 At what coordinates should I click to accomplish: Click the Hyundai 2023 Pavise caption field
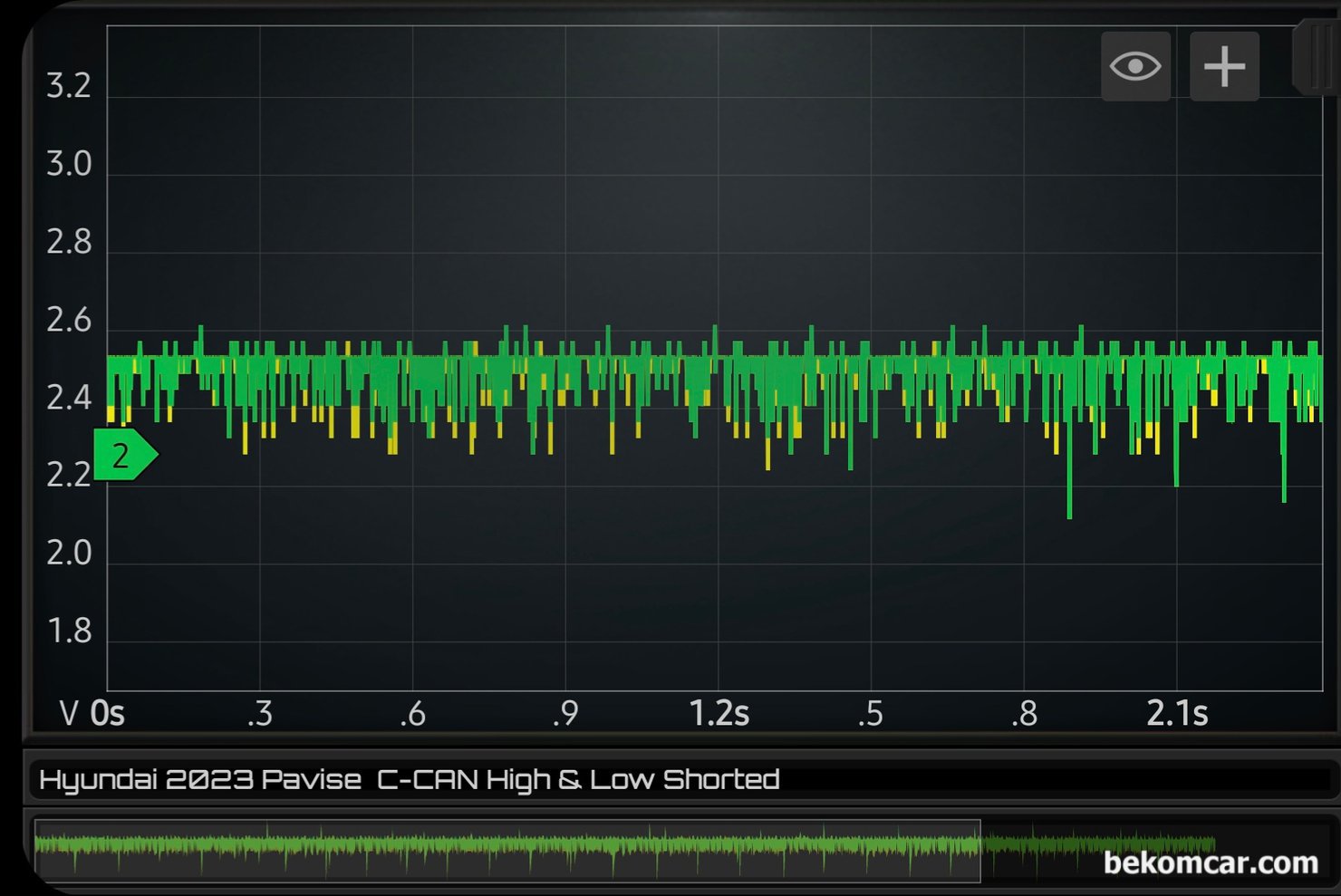(408, 780)
